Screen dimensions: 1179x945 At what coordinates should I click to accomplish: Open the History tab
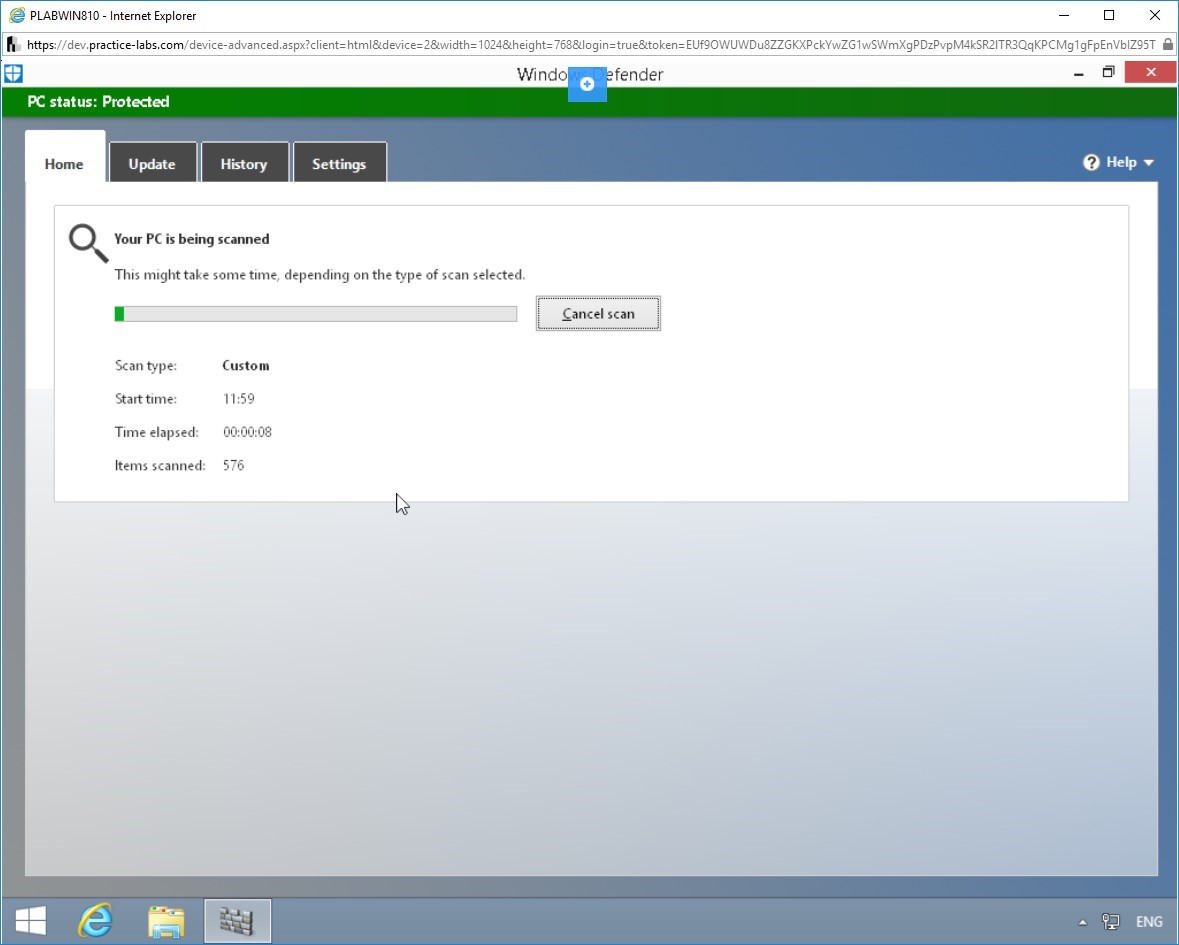(x=244, y=164)
